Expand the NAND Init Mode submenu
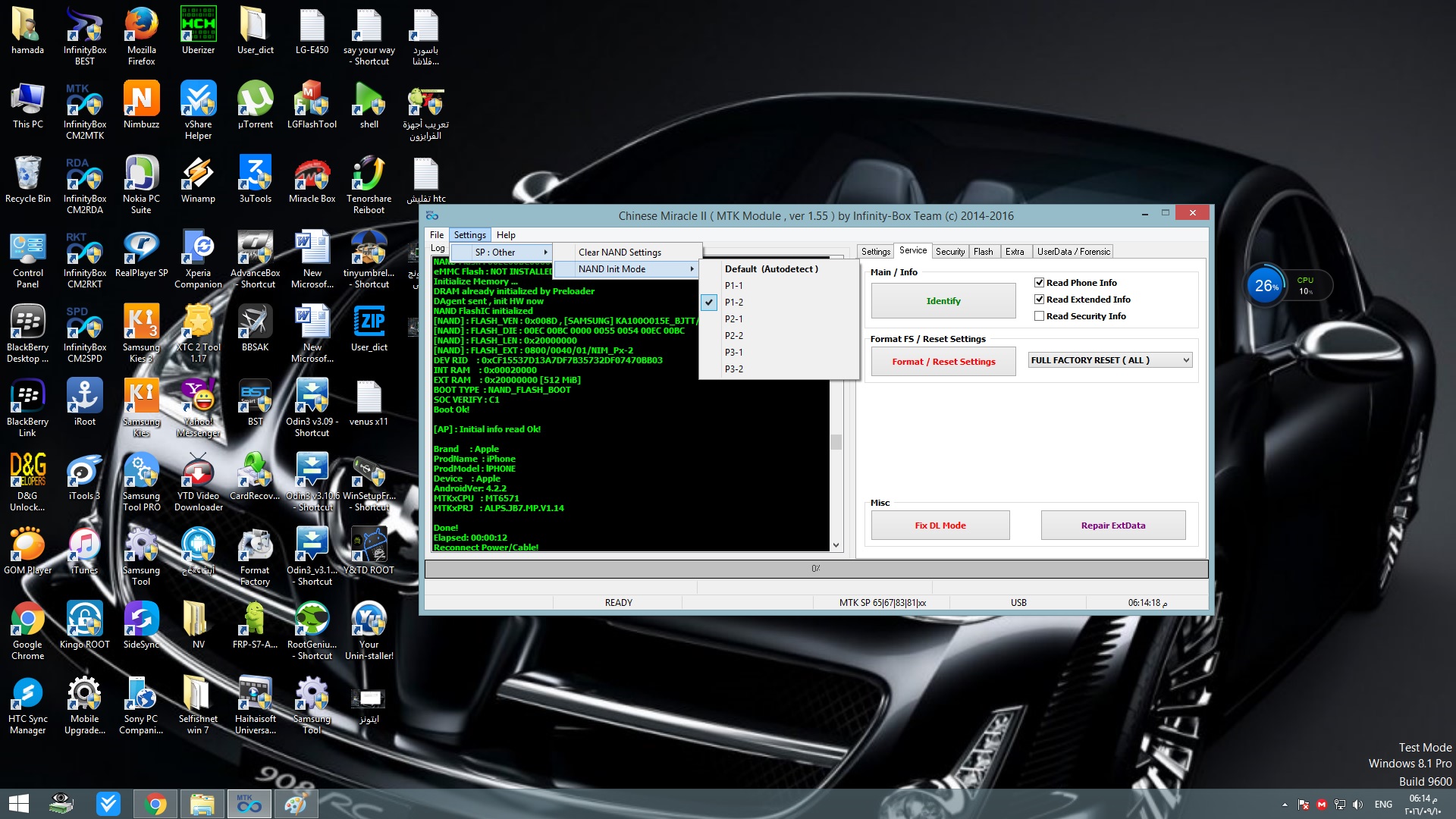 (x=626, y=269)
